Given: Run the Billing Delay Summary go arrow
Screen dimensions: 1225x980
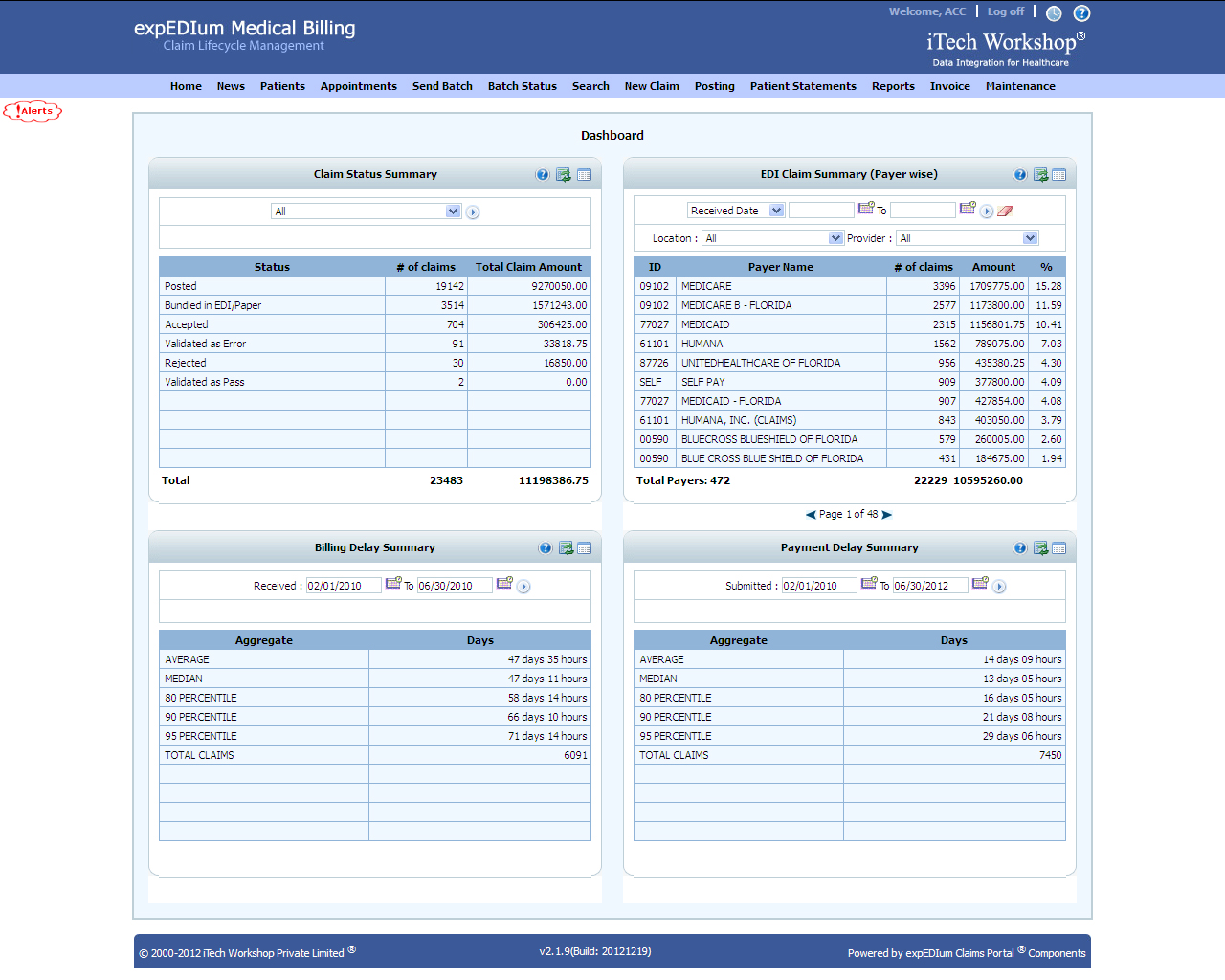Looking at the screenshot, I should (523, 587).
